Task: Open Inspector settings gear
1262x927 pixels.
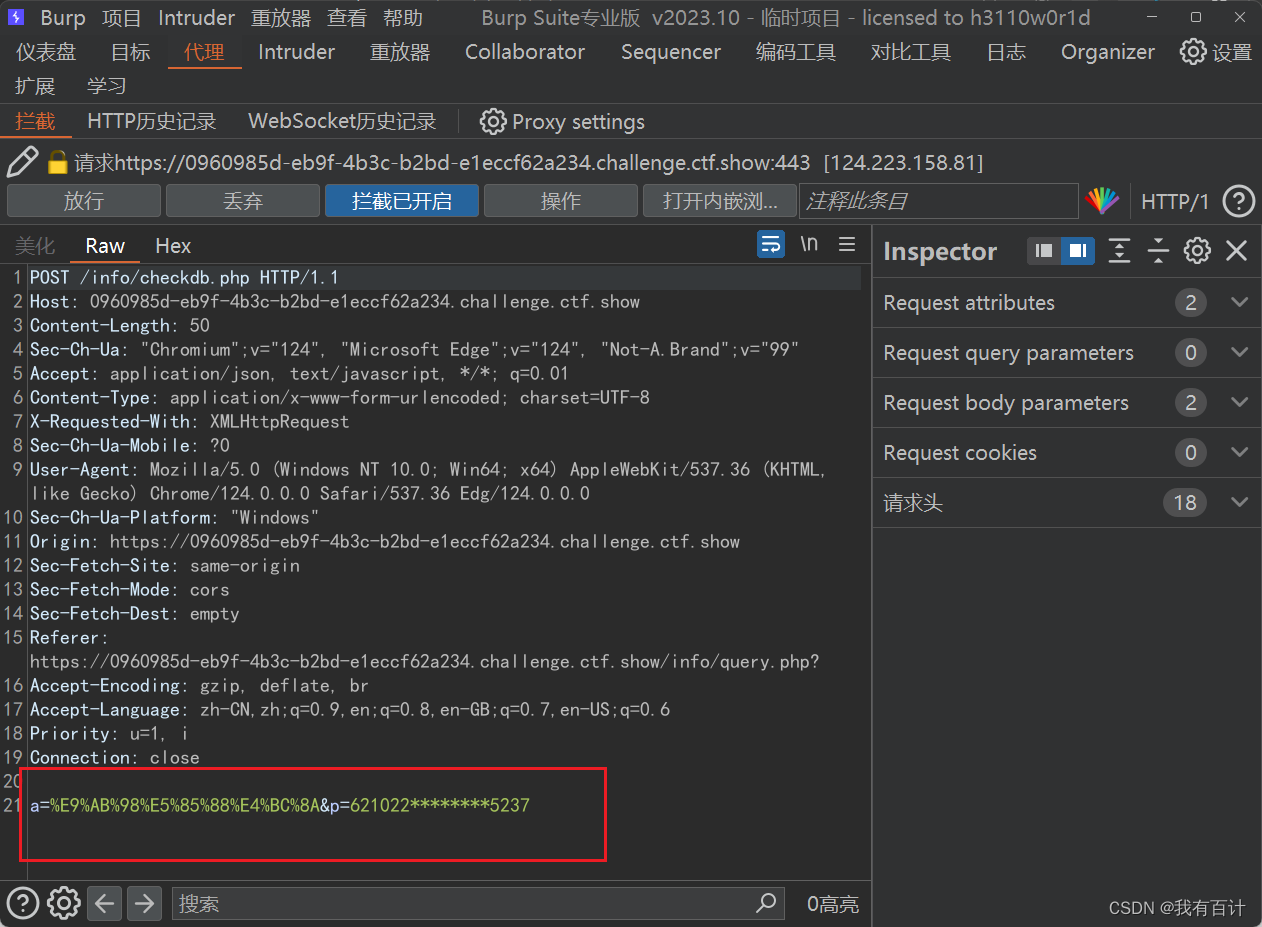Action: point(1197,251)
